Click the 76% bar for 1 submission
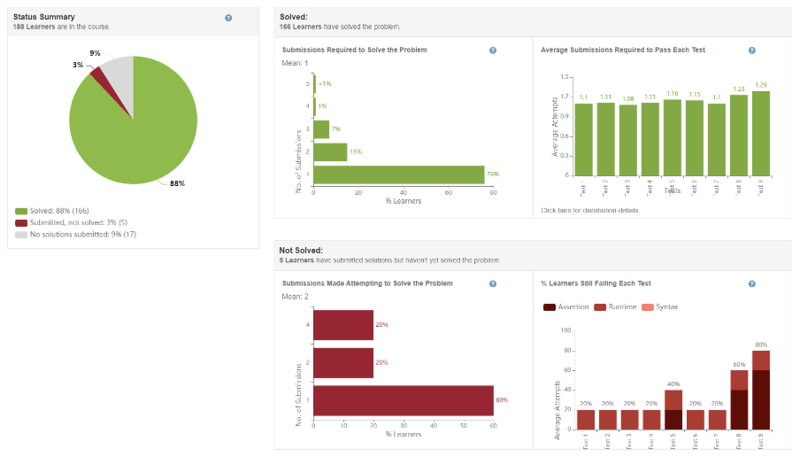The height and width of the screenshot is (457, 800). pos(399,175)
